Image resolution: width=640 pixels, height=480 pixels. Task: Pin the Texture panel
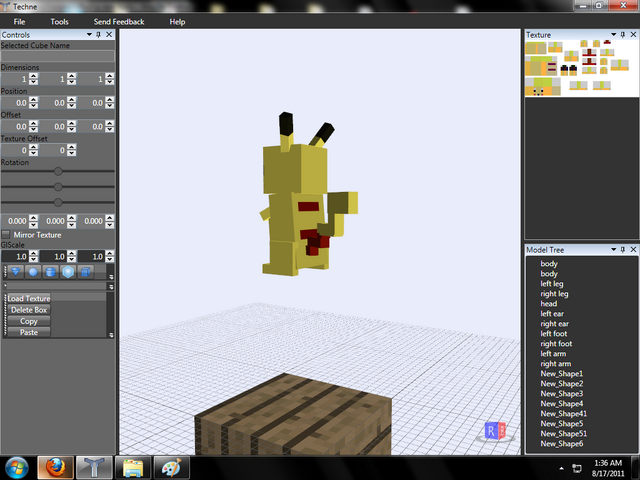click(623, 35)
